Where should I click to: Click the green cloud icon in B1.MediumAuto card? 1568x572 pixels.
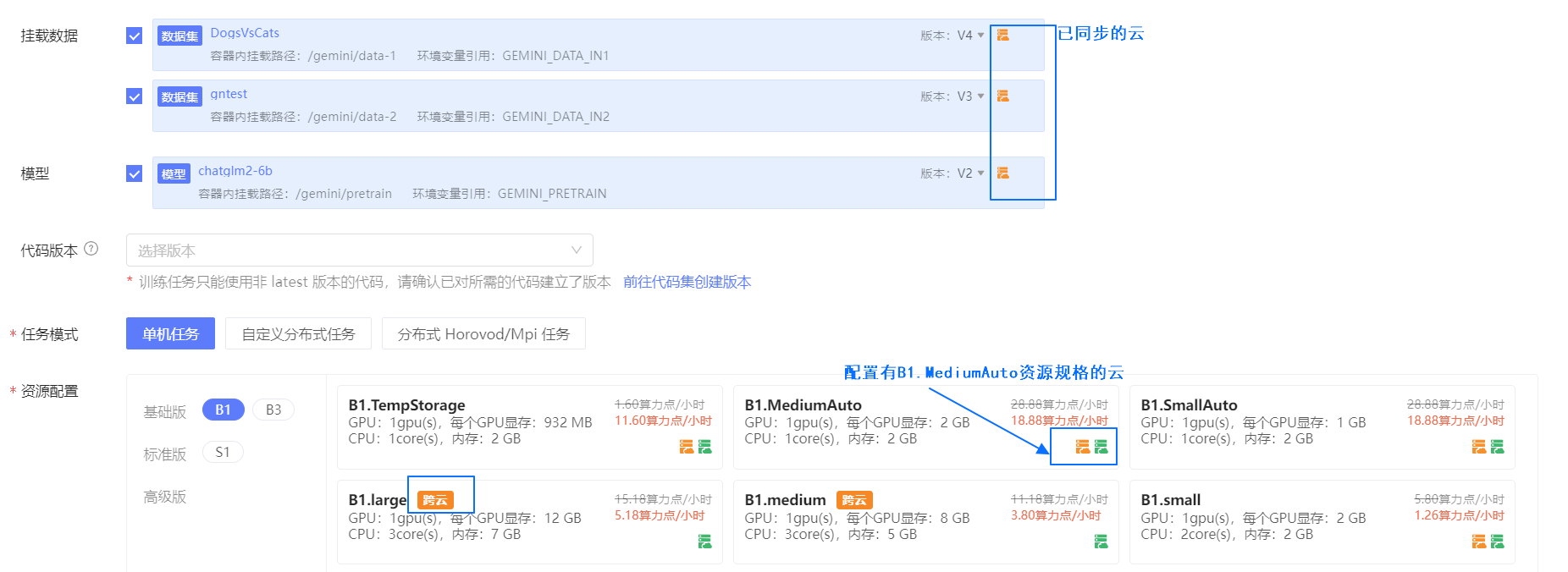(1101, 447)
